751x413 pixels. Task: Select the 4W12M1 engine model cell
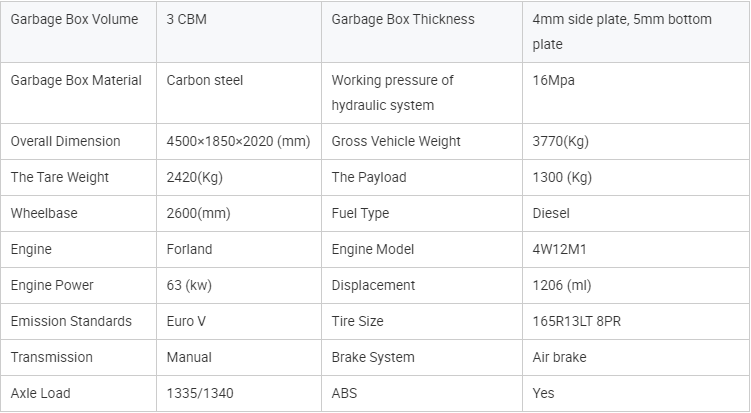coord(636,249)
